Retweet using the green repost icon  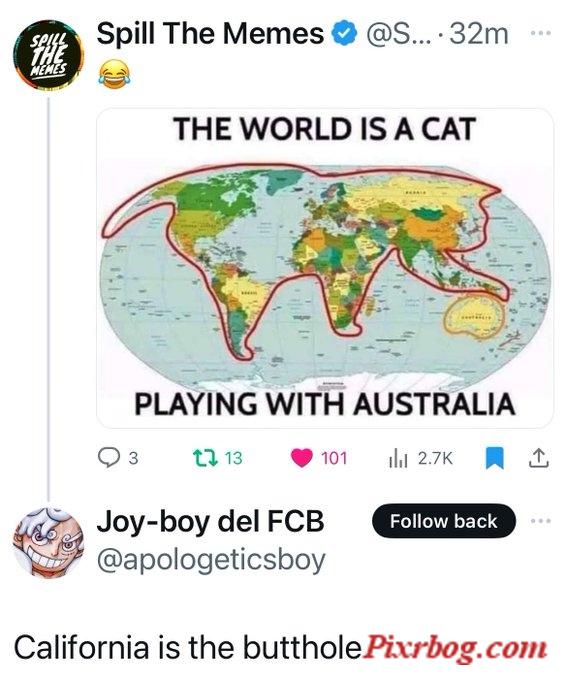point(205,458)
